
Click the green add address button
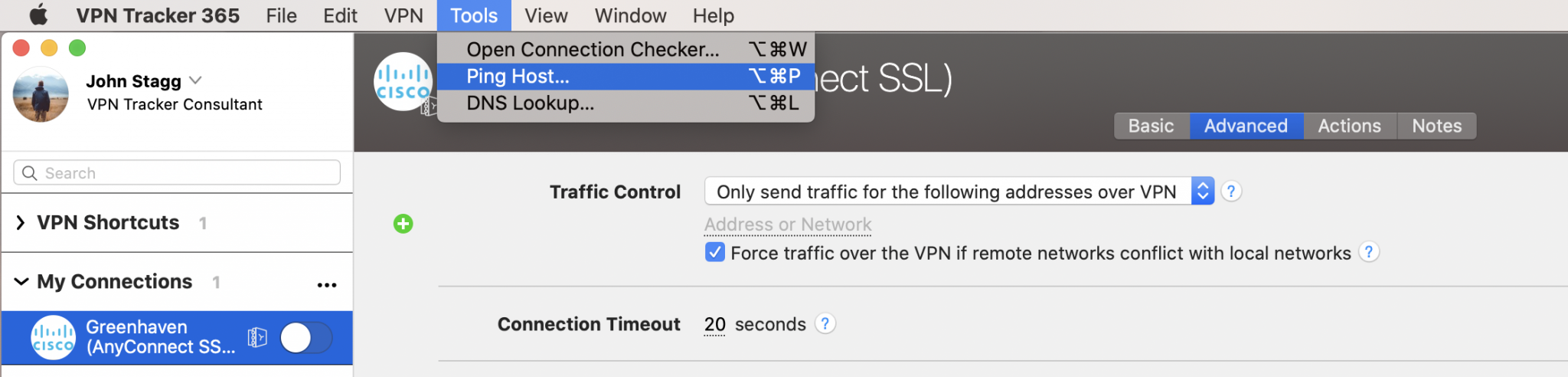pyautogui.click(x=403, y=224)
